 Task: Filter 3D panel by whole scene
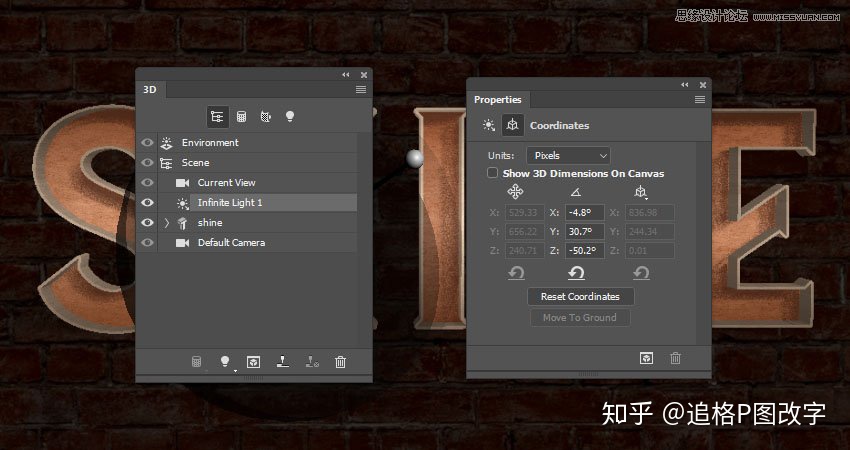217,117
